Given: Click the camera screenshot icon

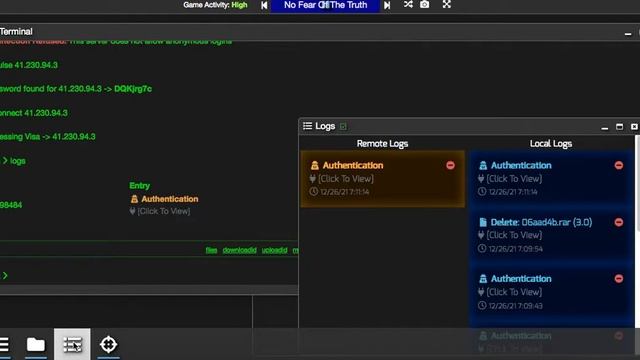Looking at the screenshot, I should pyautogui.click(x=424, y=4).
